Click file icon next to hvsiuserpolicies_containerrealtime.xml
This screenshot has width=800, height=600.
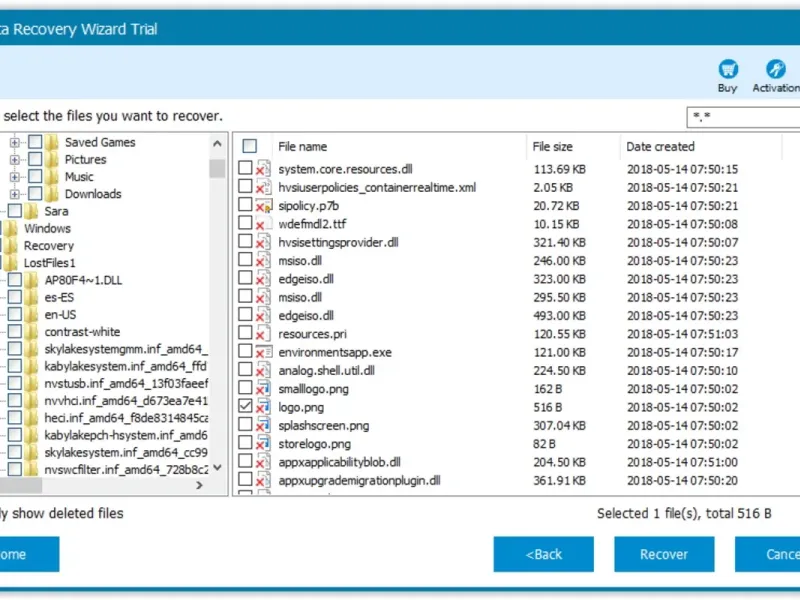pyautogui.click(x=263, y=187)
